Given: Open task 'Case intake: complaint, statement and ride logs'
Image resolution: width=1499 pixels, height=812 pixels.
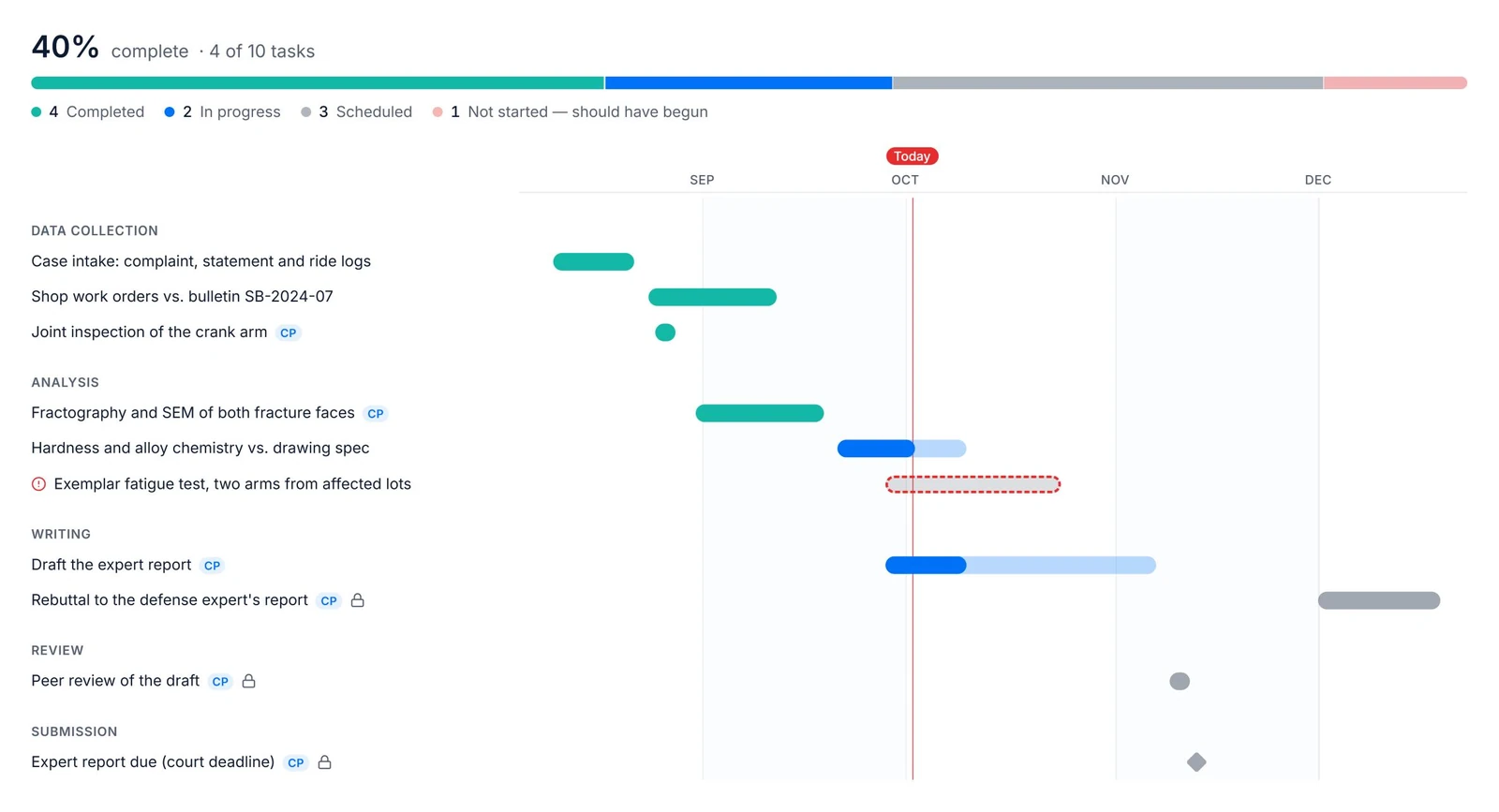Looking at the screenshot, I should pyautogui.click(x=200, y=261).
